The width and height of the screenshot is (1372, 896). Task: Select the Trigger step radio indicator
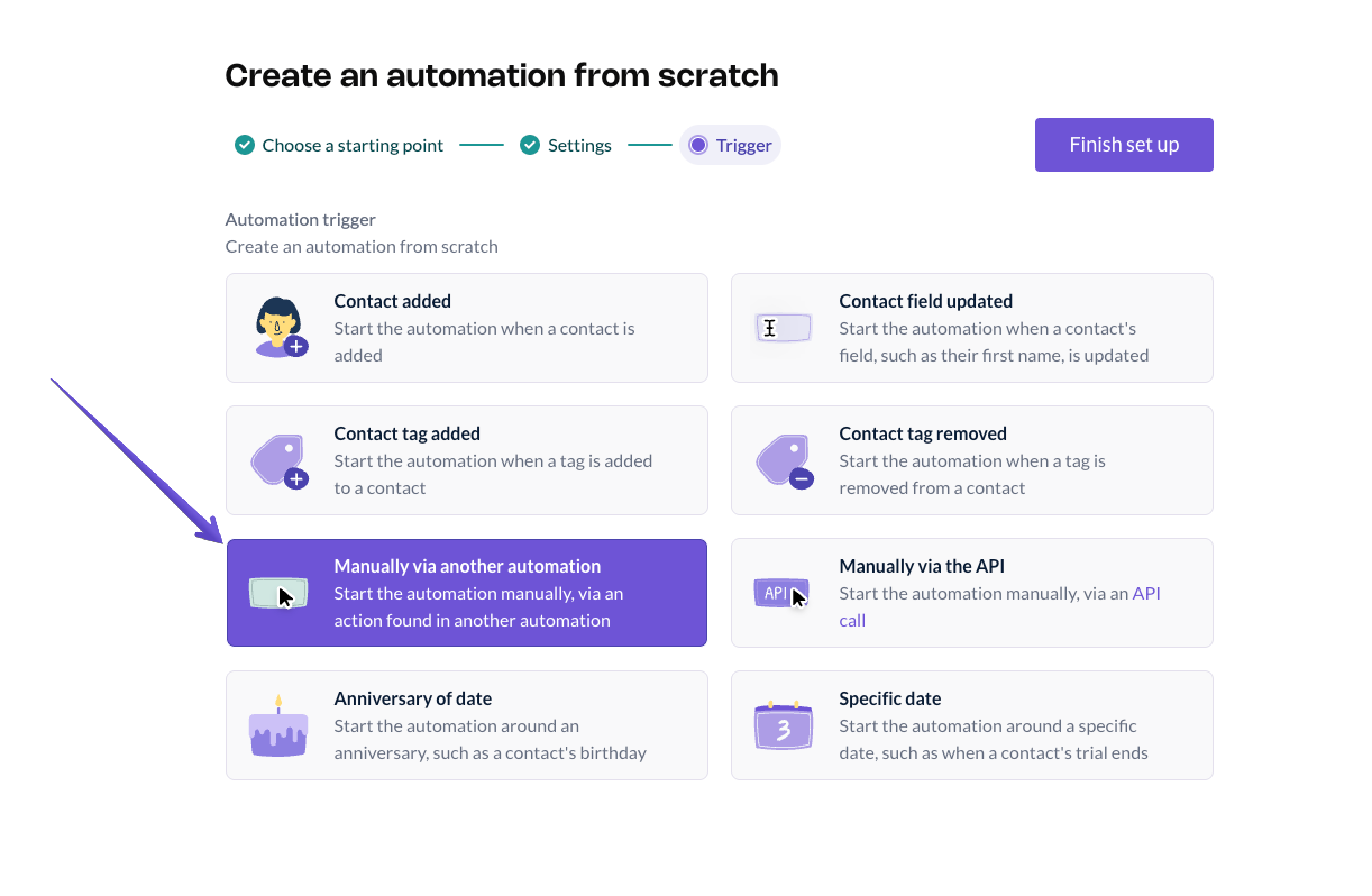pos(698,145)
